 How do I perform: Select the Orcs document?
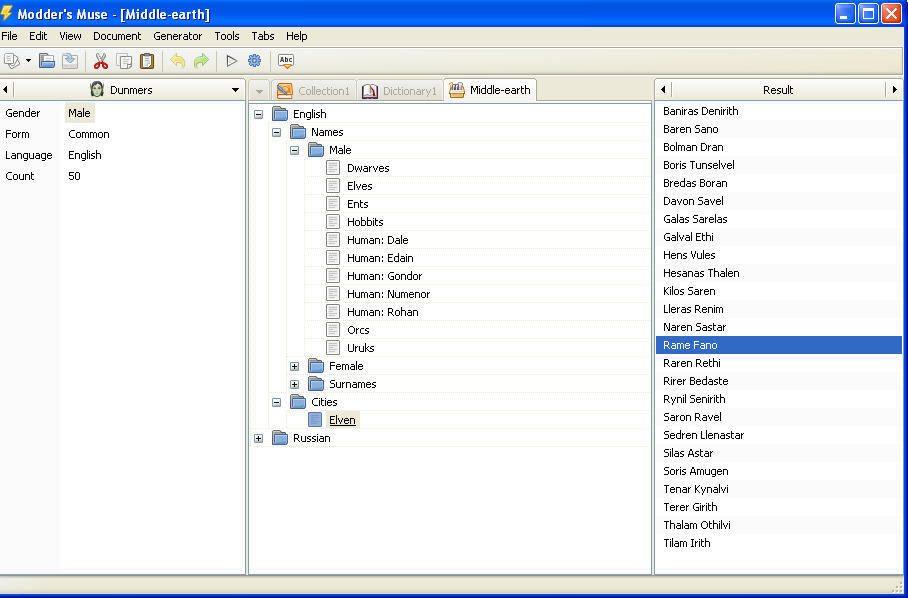click(x=358, y=329)
